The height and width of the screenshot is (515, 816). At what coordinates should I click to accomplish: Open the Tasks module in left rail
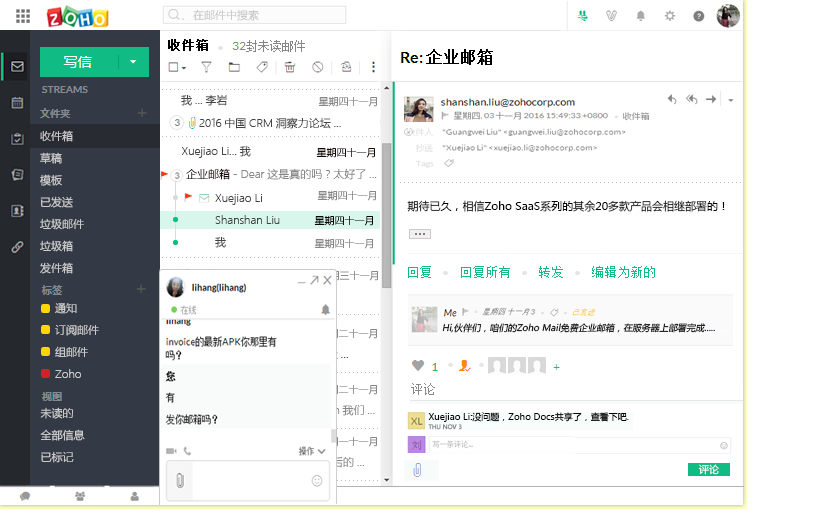tap(17, 138)
